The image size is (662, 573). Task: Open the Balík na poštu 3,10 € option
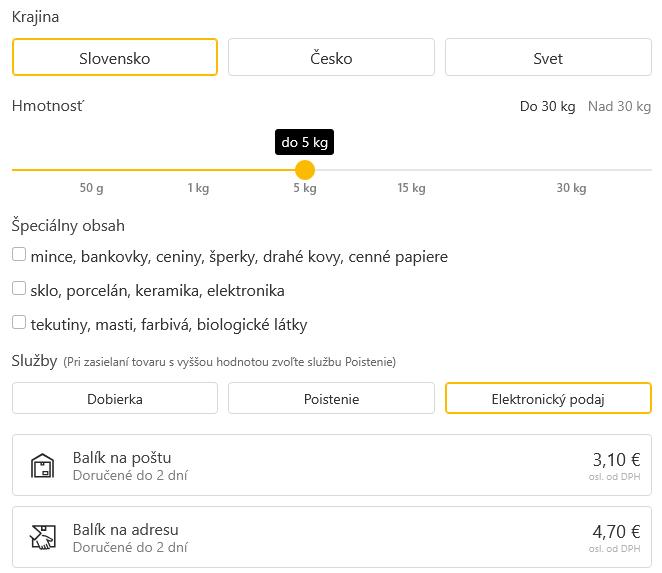coord(331,466)
